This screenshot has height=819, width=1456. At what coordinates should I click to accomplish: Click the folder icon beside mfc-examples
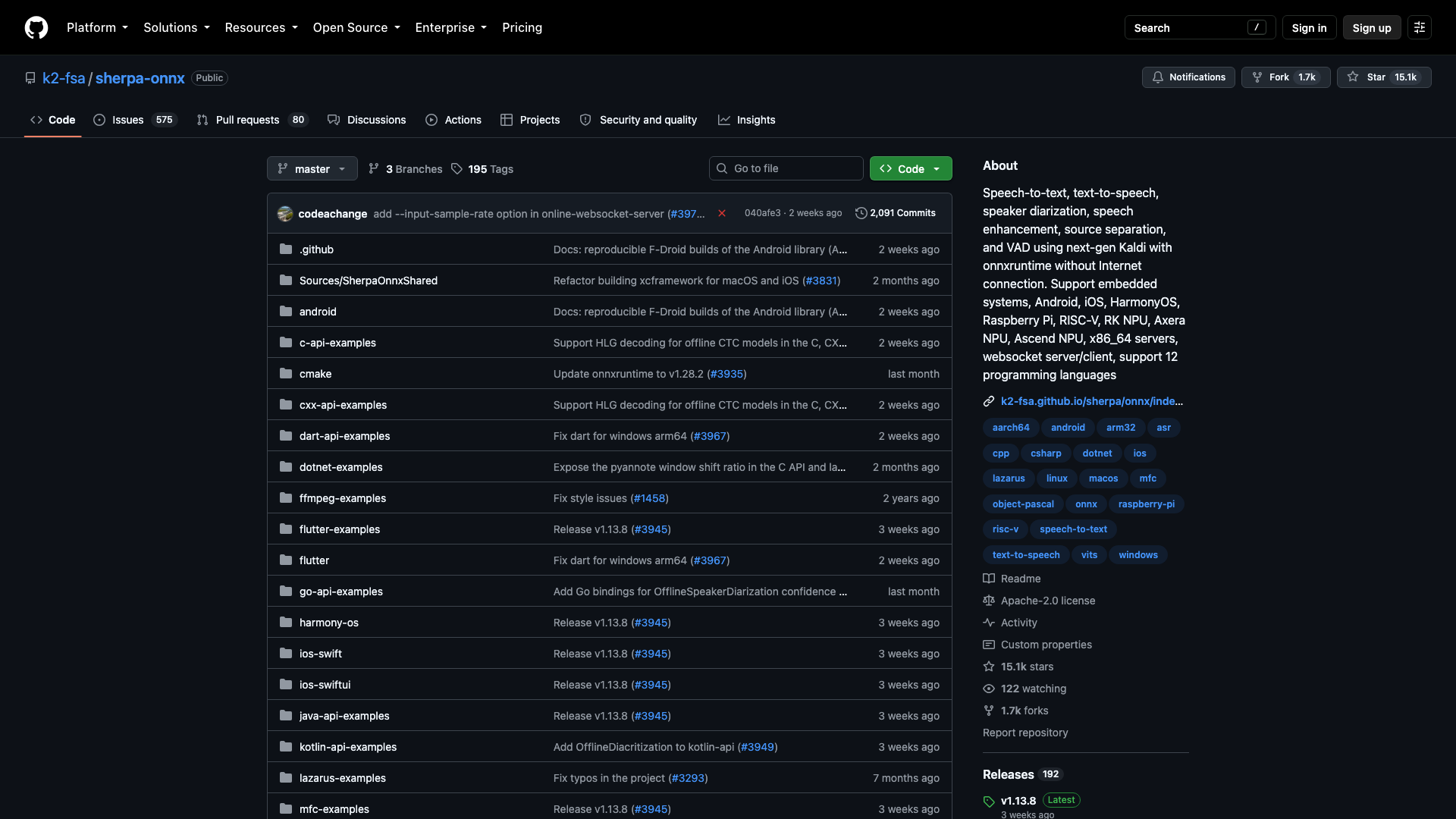[286, 808]
